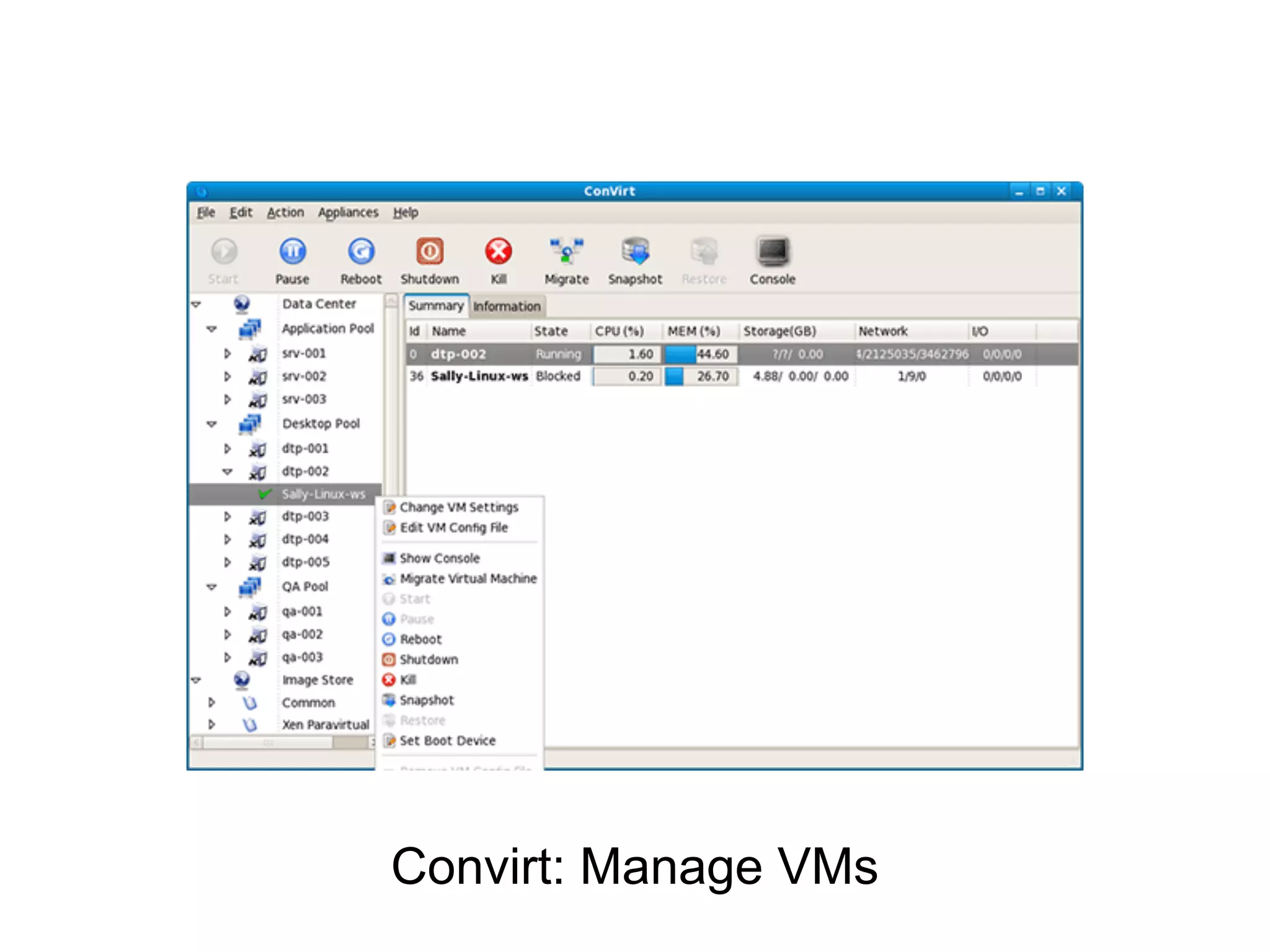
Task: Sort by the Name column header
Action: [x=479, y=332]
